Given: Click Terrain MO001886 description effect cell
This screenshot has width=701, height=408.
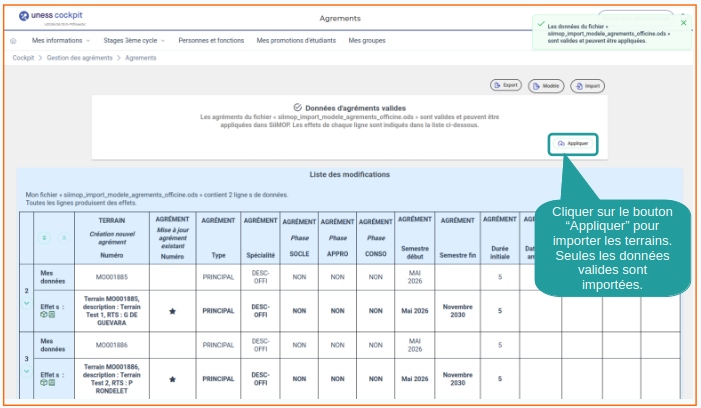Looking at the screenshot, I should pyautogui.click(x=112, y=379).
